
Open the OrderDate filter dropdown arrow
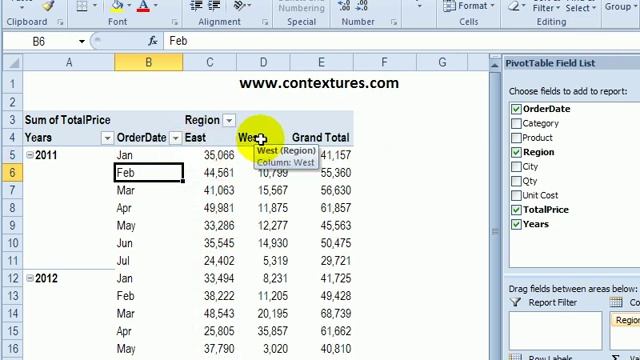[176, 138]
